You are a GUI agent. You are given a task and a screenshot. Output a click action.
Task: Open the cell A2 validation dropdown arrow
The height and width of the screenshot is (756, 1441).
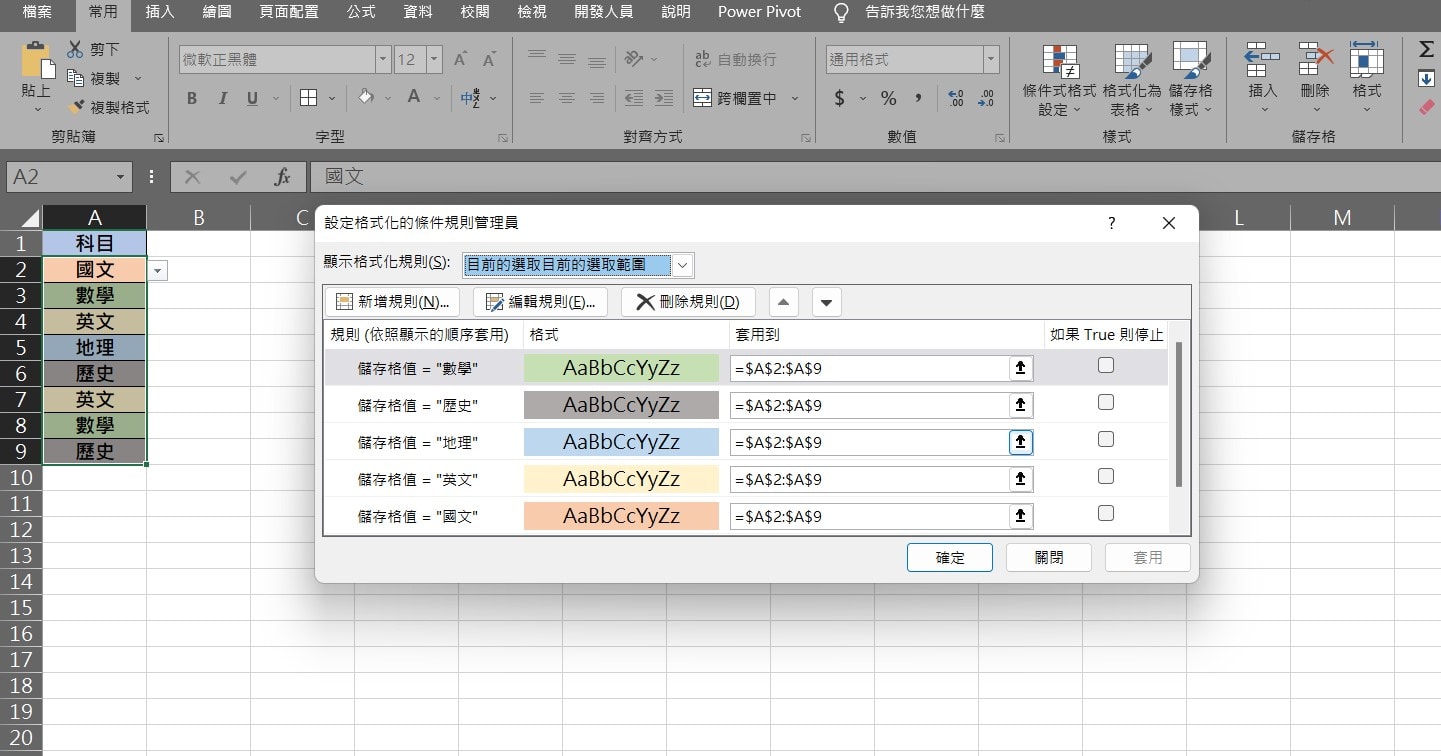click(158, 270)
